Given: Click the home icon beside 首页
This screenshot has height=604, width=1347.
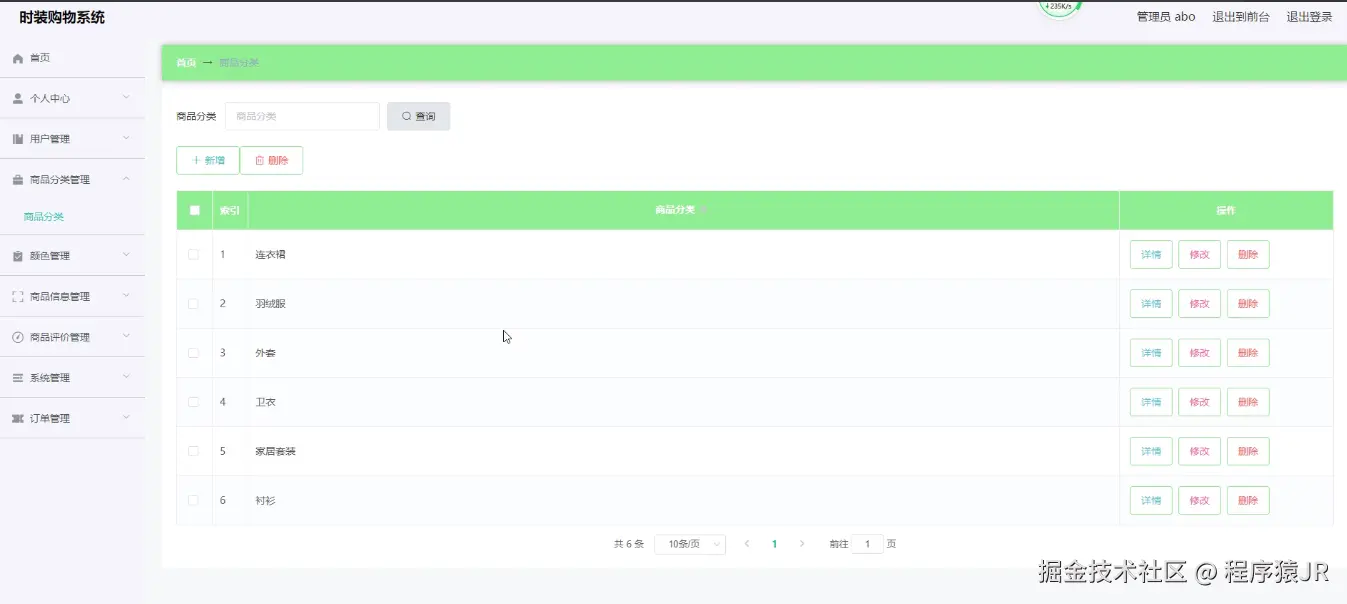Looking at the screenshot, I should click(x=18, y=58).
